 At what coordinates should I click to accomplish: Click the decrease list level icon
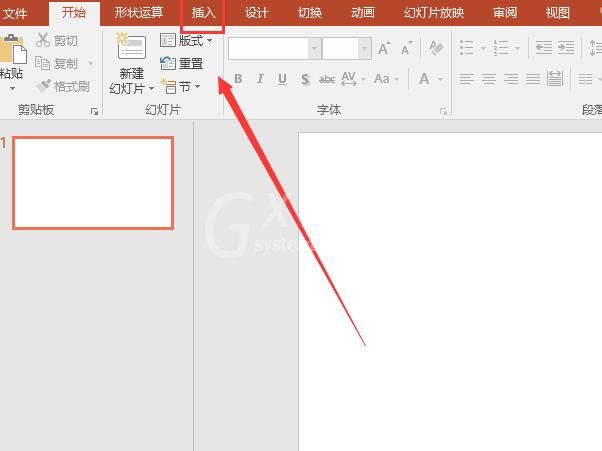(544, 48)
